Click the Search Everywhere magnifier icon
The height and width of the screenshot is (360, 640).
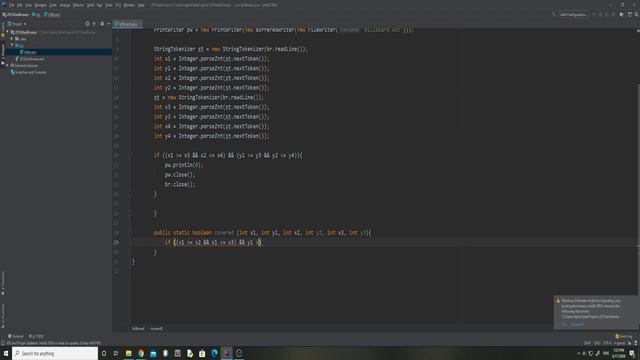pos(636,15)
